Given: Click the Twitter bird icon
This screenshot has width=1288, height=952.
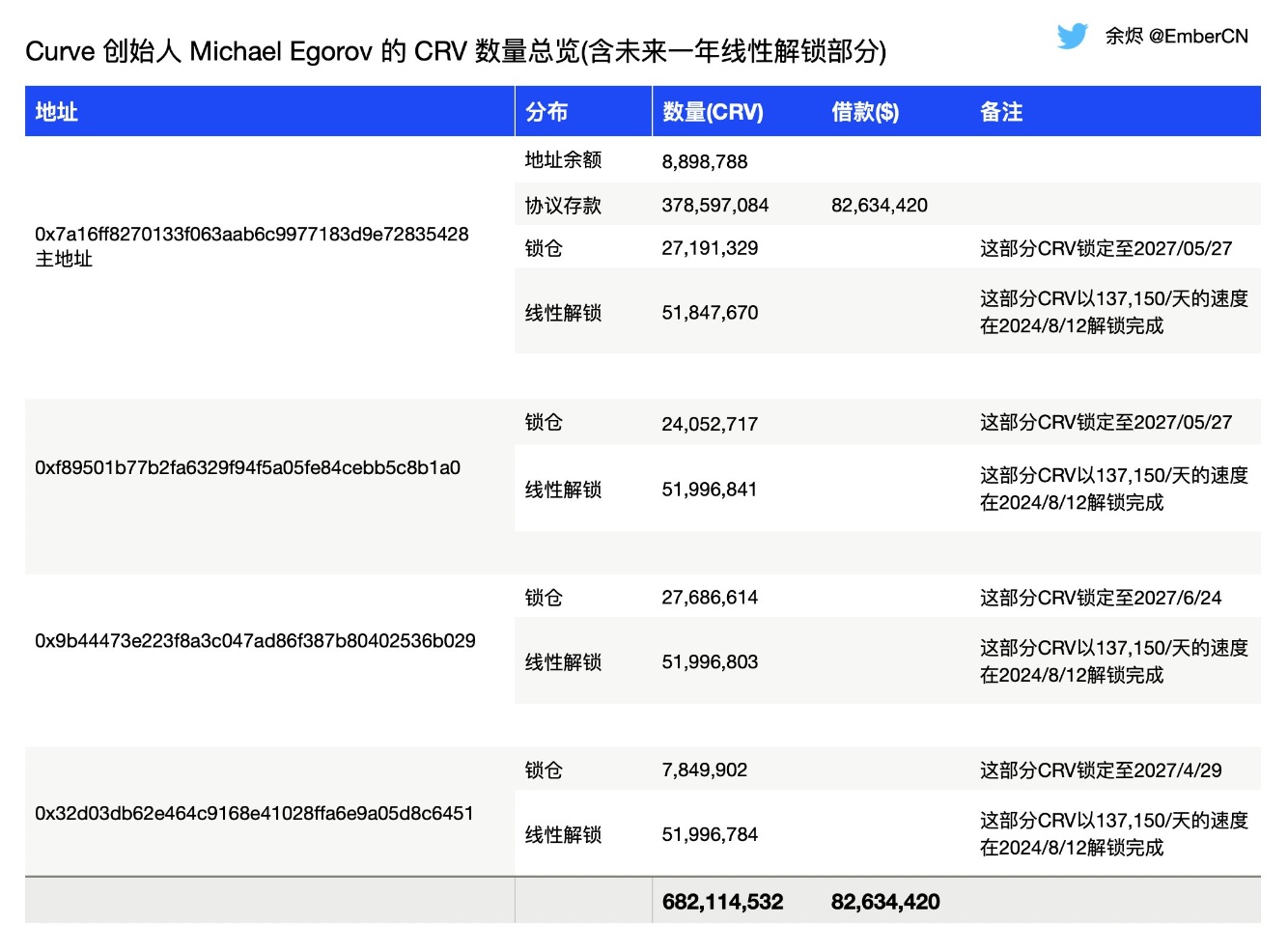Looking at the screenshot, I should pos(1072,37).
